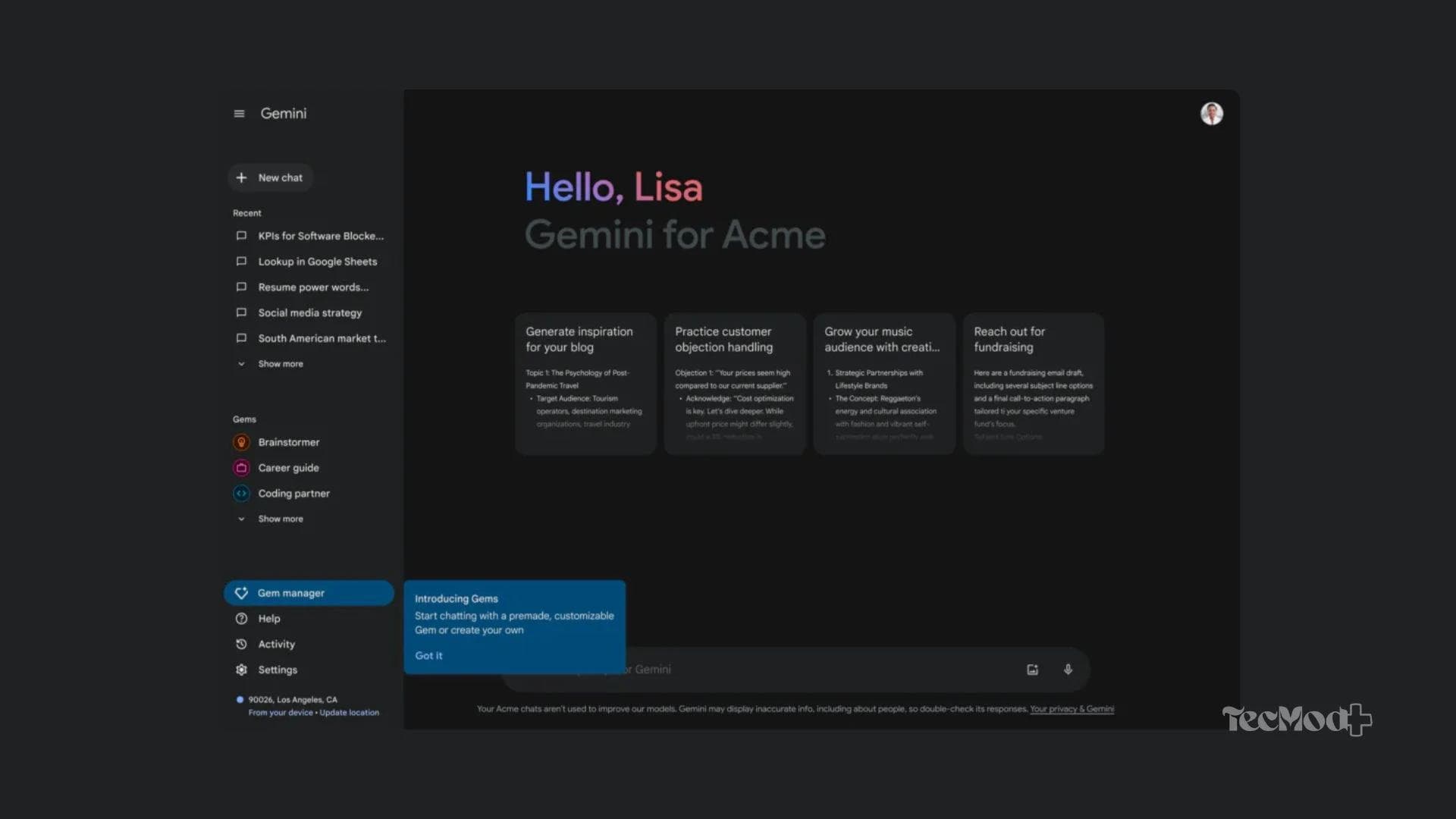
Task: Click the upload image icon in prompt bar
Action: (x=1032, y=670)
